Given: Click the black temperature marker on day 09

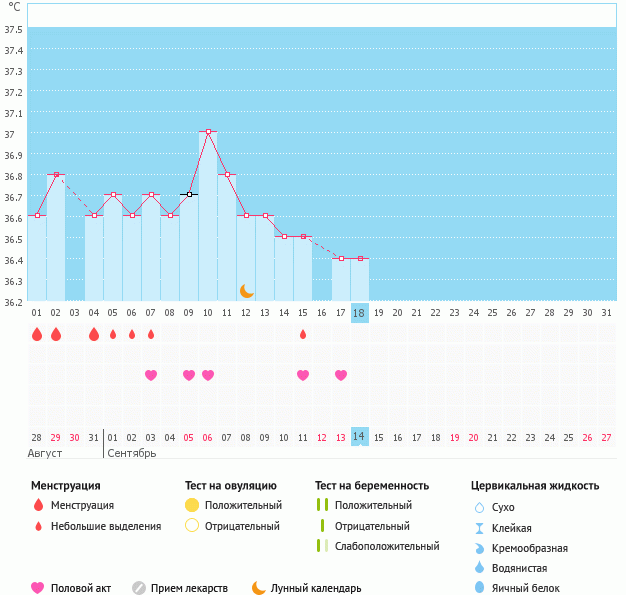Looking at the screenshot, I should coord(189,194).
